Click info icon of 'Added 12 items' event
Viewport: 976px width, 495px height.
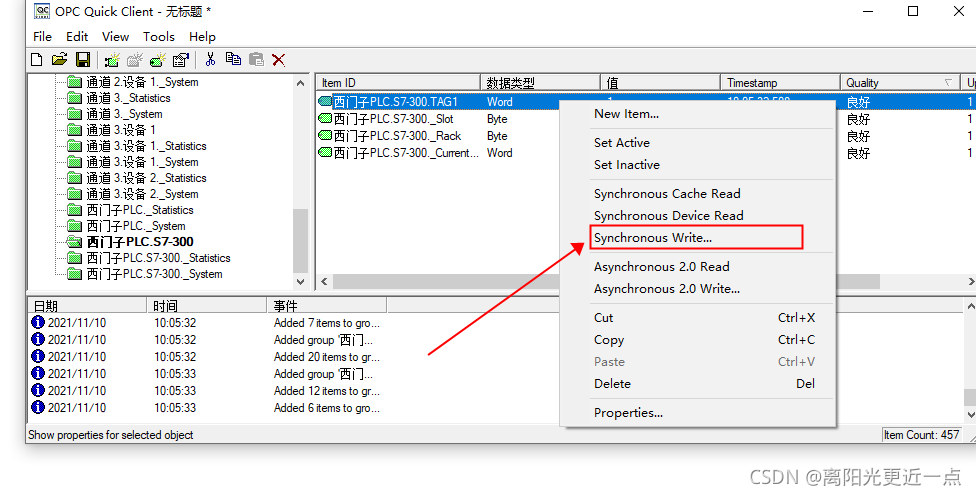[38, 390]
